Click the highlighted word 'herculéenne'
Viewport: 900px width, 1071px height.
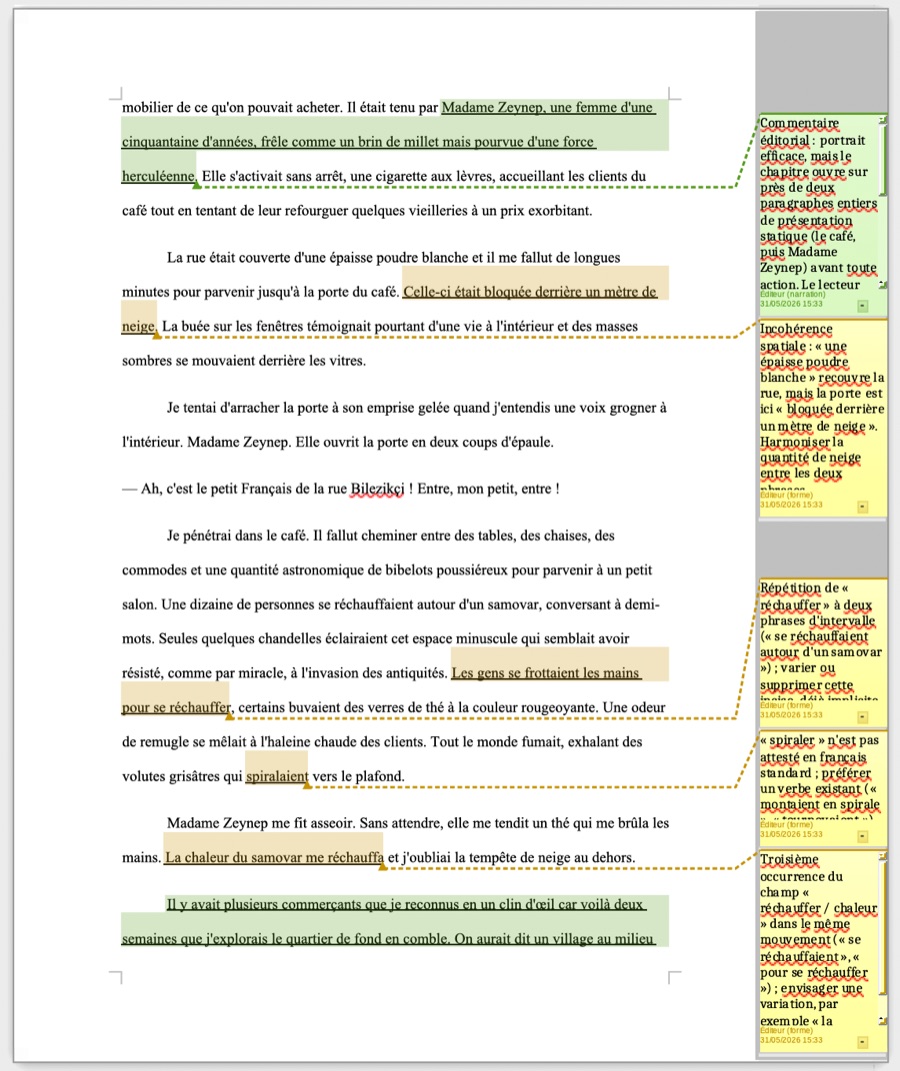(x=158, y=176)
